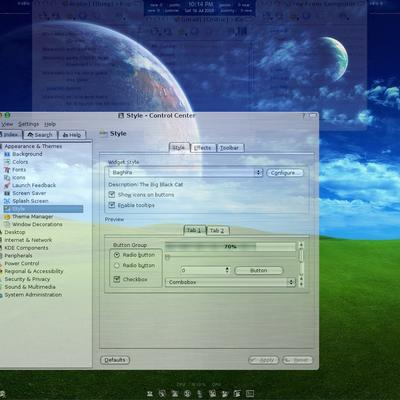
Task: Click the Defaults button
Action: point(115,360)
